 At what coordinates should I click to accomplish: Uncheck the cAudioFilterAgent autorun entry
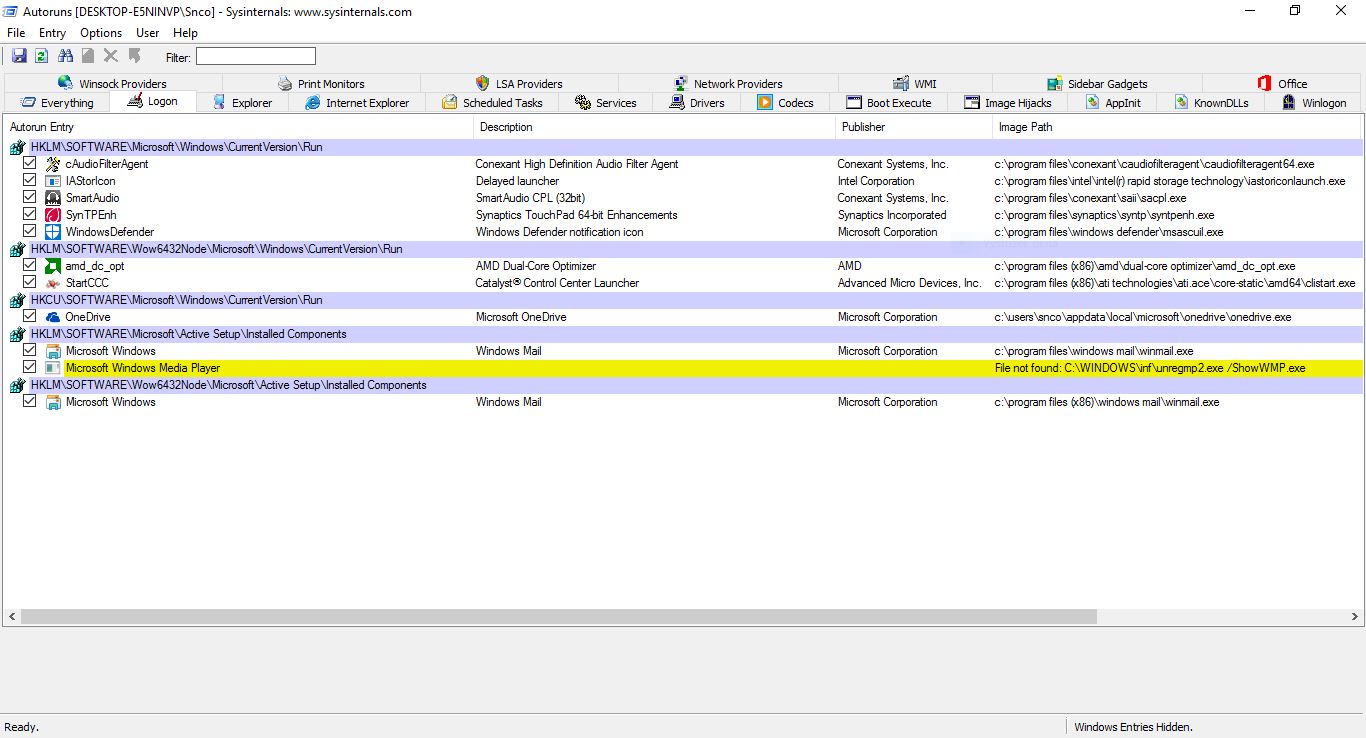coord(30,163)
